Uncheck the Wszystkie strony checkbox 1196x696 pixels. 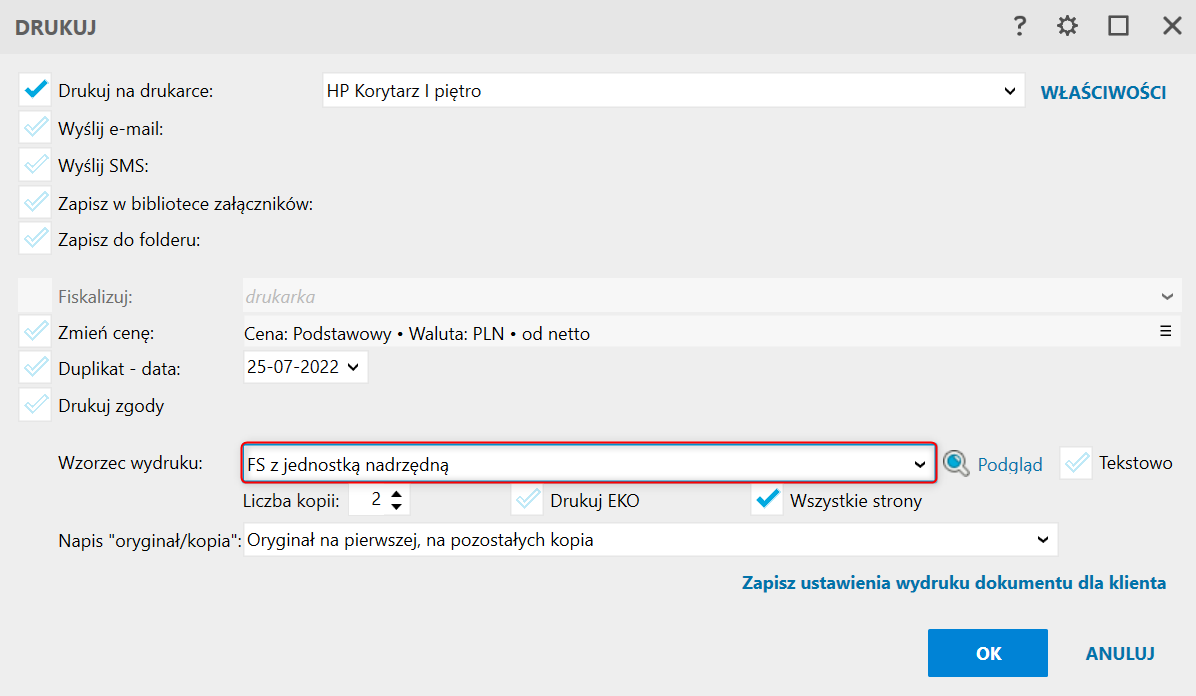pos(767,500)
